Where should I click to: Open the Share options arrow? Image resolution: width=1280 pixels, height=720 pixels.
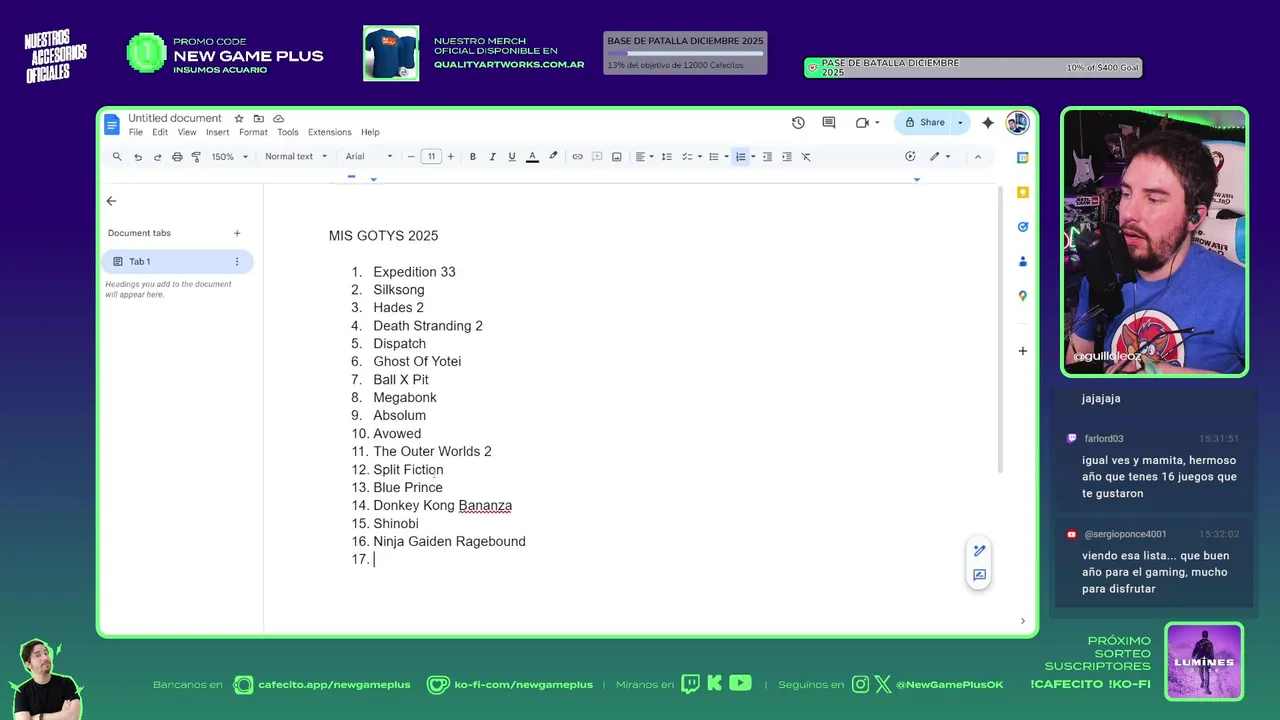(x=960, y=123)
